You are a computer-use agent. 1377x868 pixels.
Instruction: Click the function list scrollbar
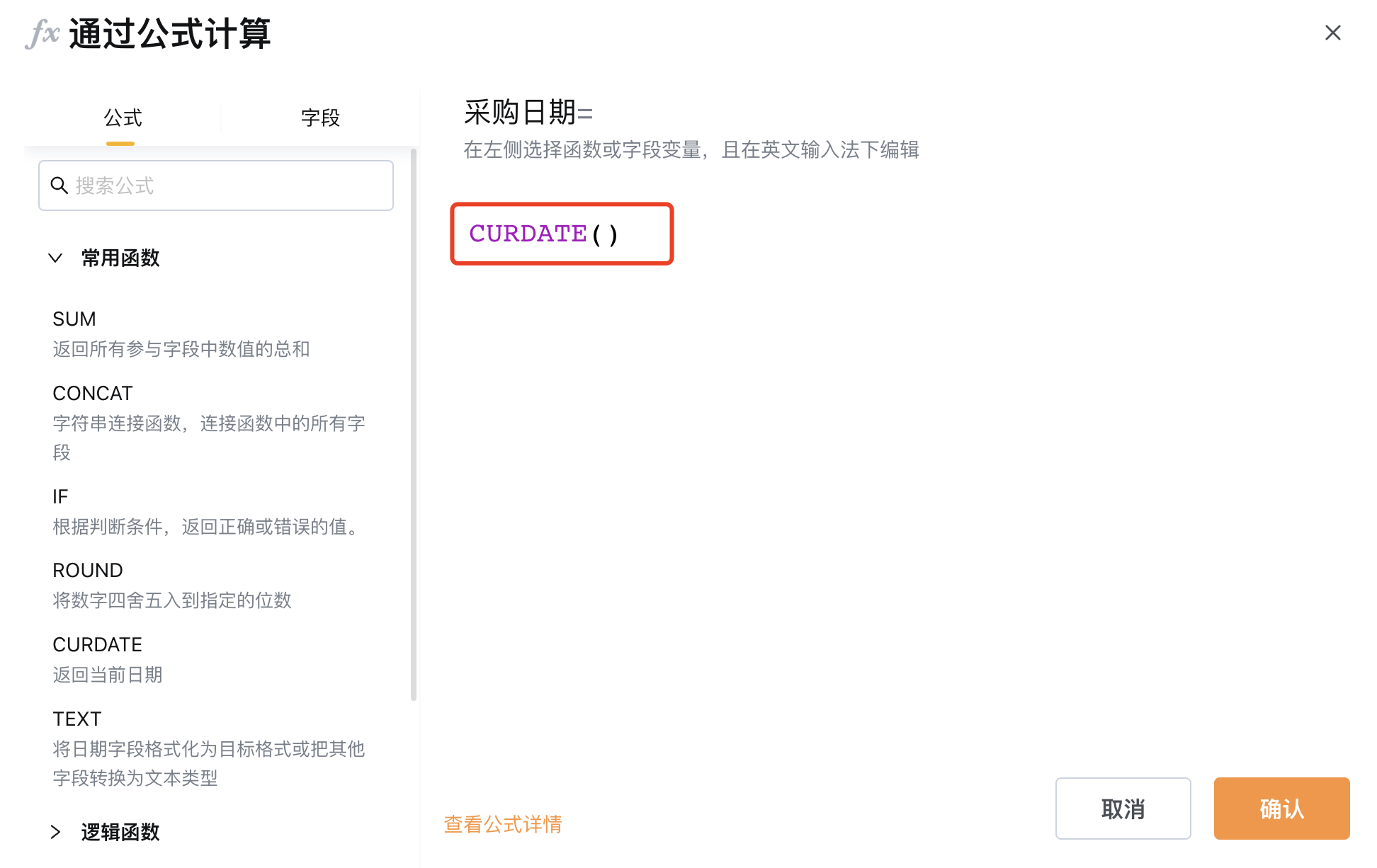(x=414, y=425)
